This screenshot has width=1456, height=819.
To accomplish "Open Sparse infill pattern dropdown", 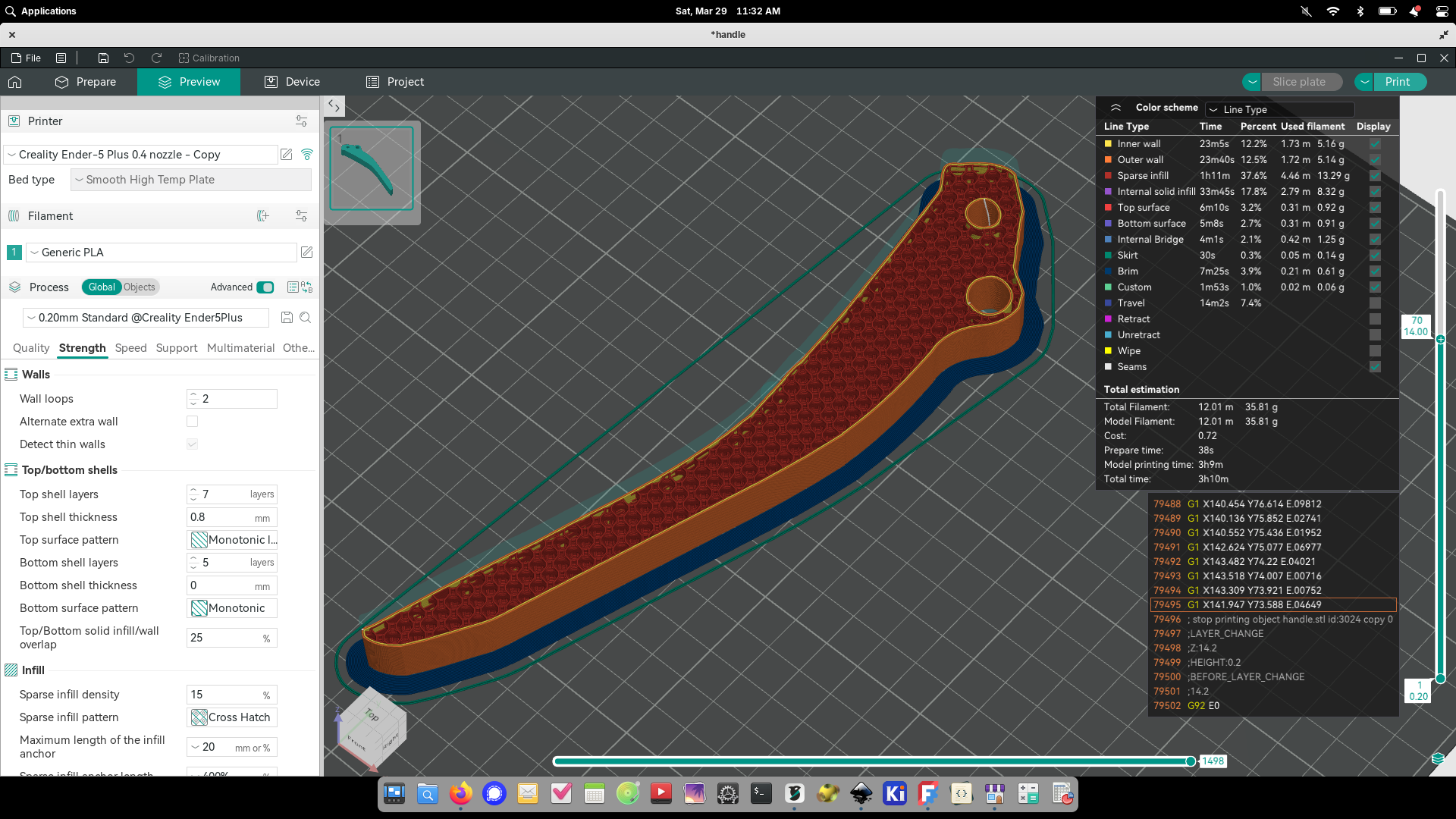I will click(232, 717).
